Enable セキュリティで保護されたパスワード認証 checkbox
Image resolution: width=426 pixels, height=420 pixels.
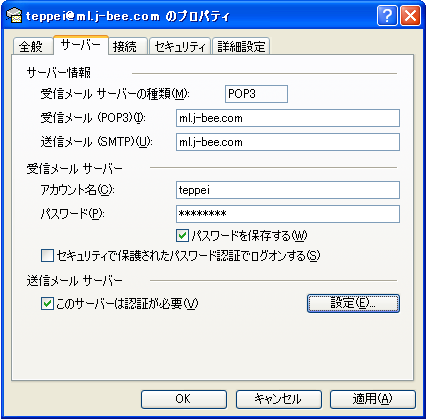tap(47, 256)
